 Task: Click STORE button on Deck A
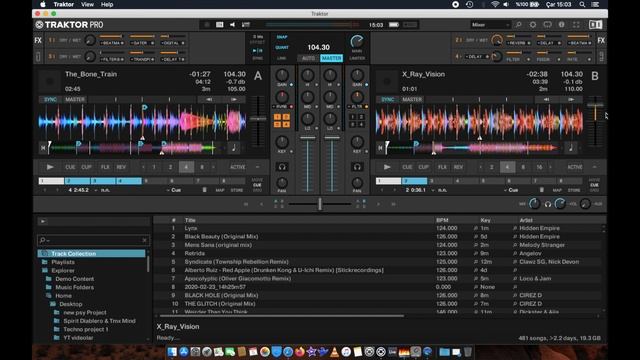point(237,190)
